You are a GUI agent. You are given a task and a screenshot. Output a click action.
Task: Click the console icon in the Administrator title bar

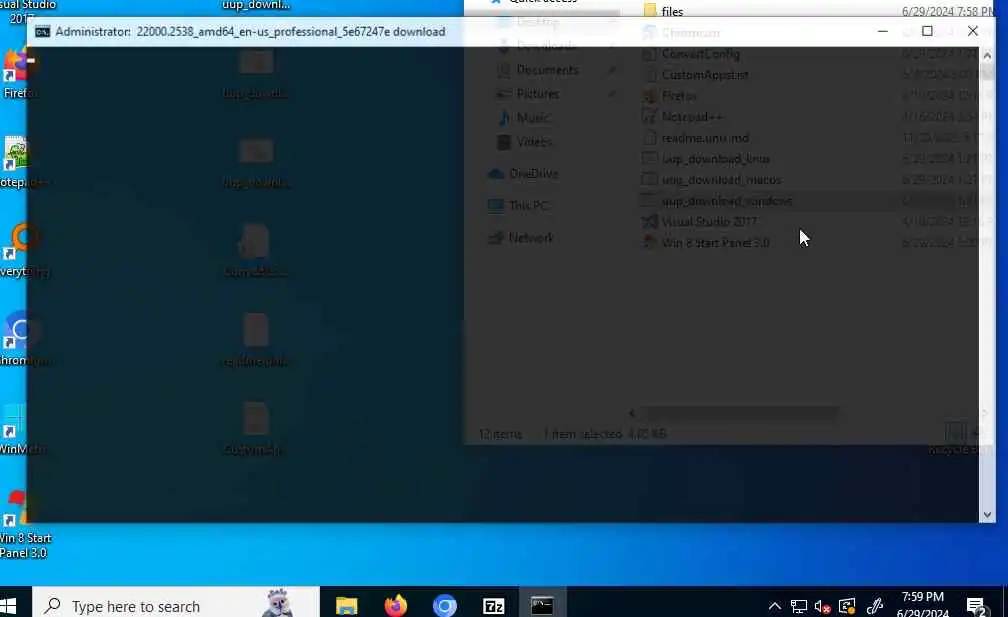point(42,31)
